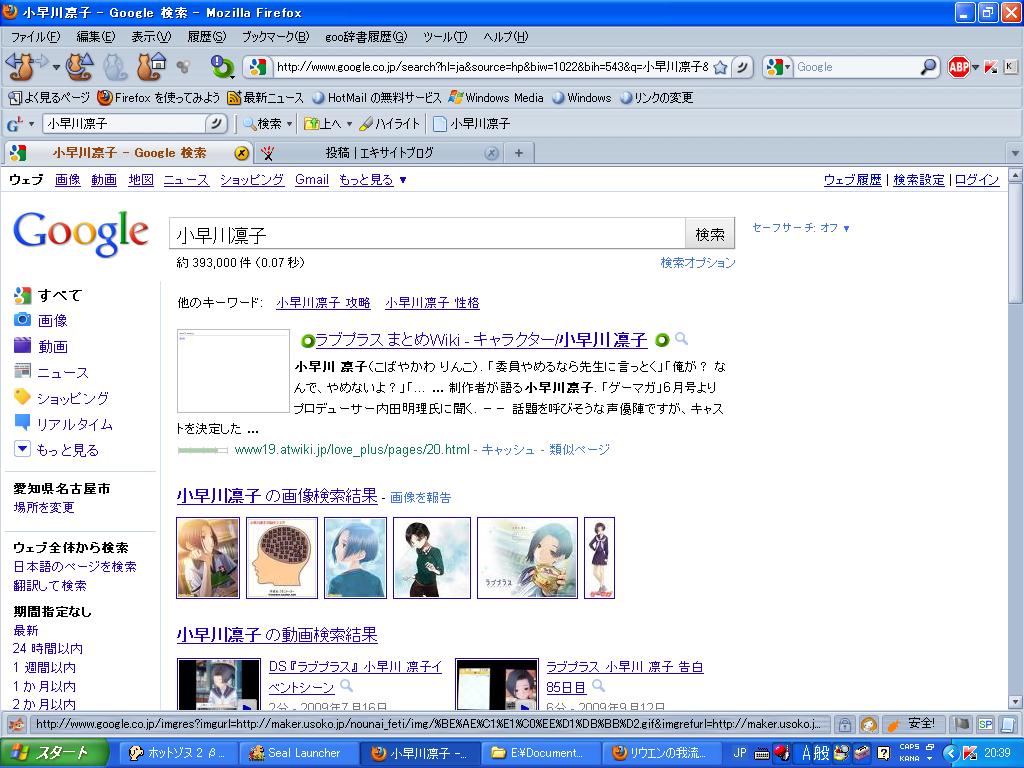This screenshot has width=1024, height=768.
Task: Click the flag icon in the status bar
Action: 961,724
